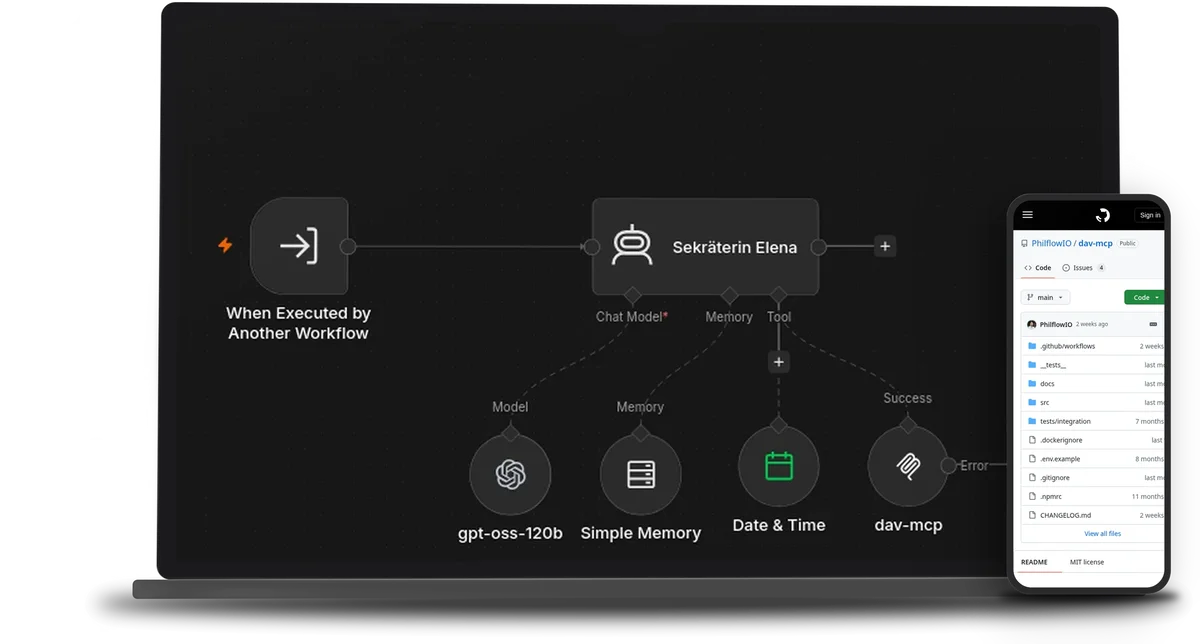Open the .dockerignore file
This screenshot has width=1200, height=644.
pyautogui.click(x=1061, y=440)
